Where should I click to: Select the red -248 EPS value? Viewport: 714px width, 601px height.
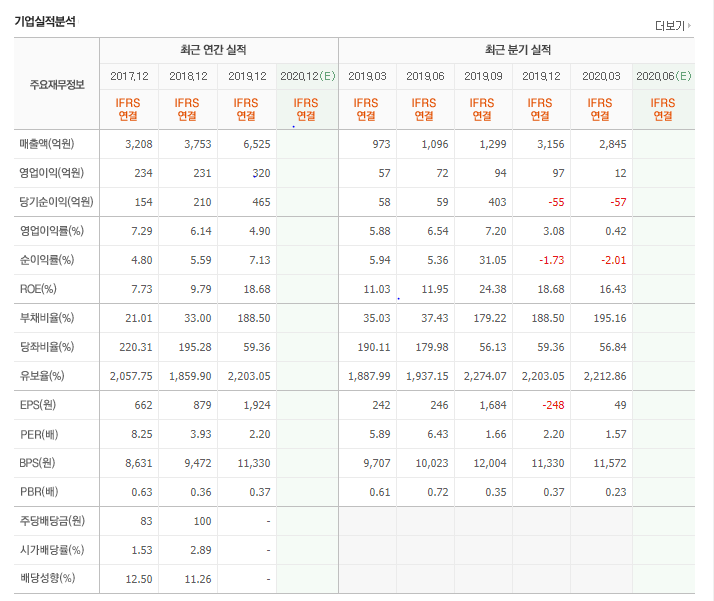[553, 405]
